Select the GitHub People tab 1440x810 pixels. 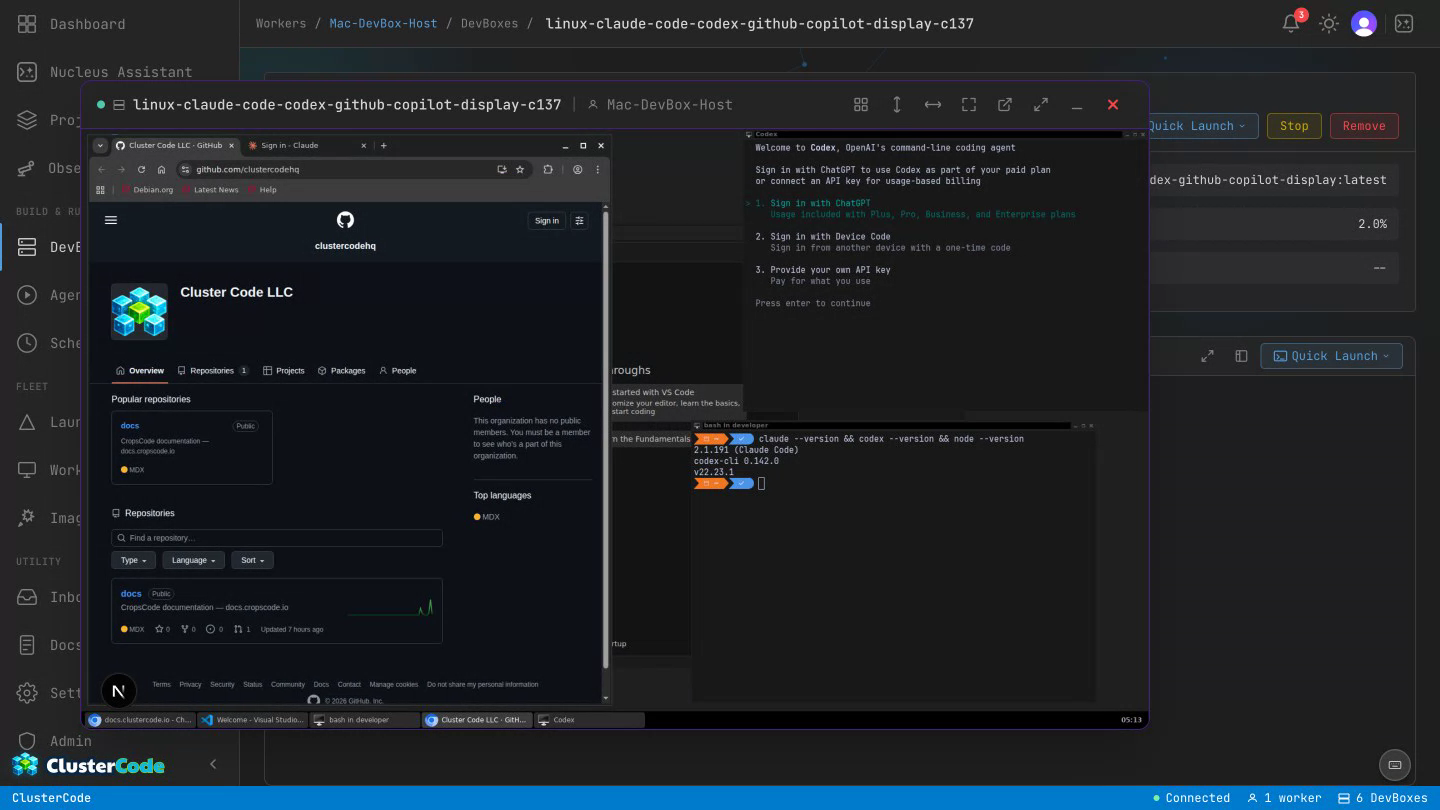(397, 370)
